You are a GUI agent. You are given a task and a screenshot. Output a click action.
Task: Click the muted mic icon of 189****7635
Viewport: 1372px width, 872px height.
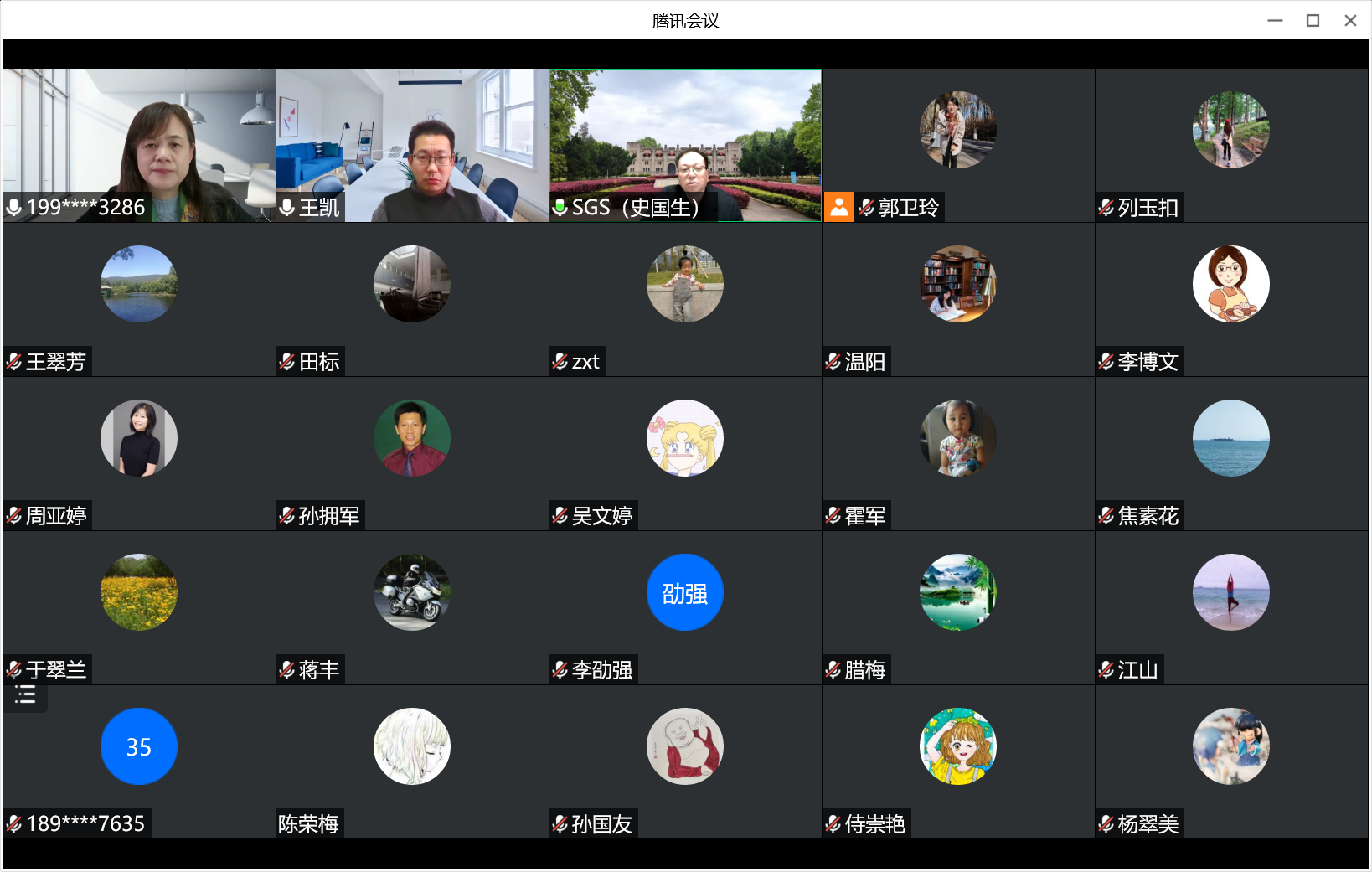(14, 823)
